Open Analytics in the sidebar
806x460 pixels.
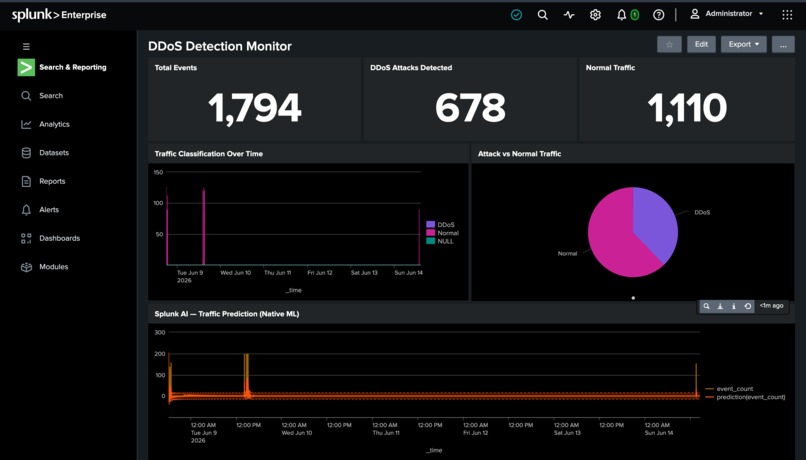[x=54, y=124]
